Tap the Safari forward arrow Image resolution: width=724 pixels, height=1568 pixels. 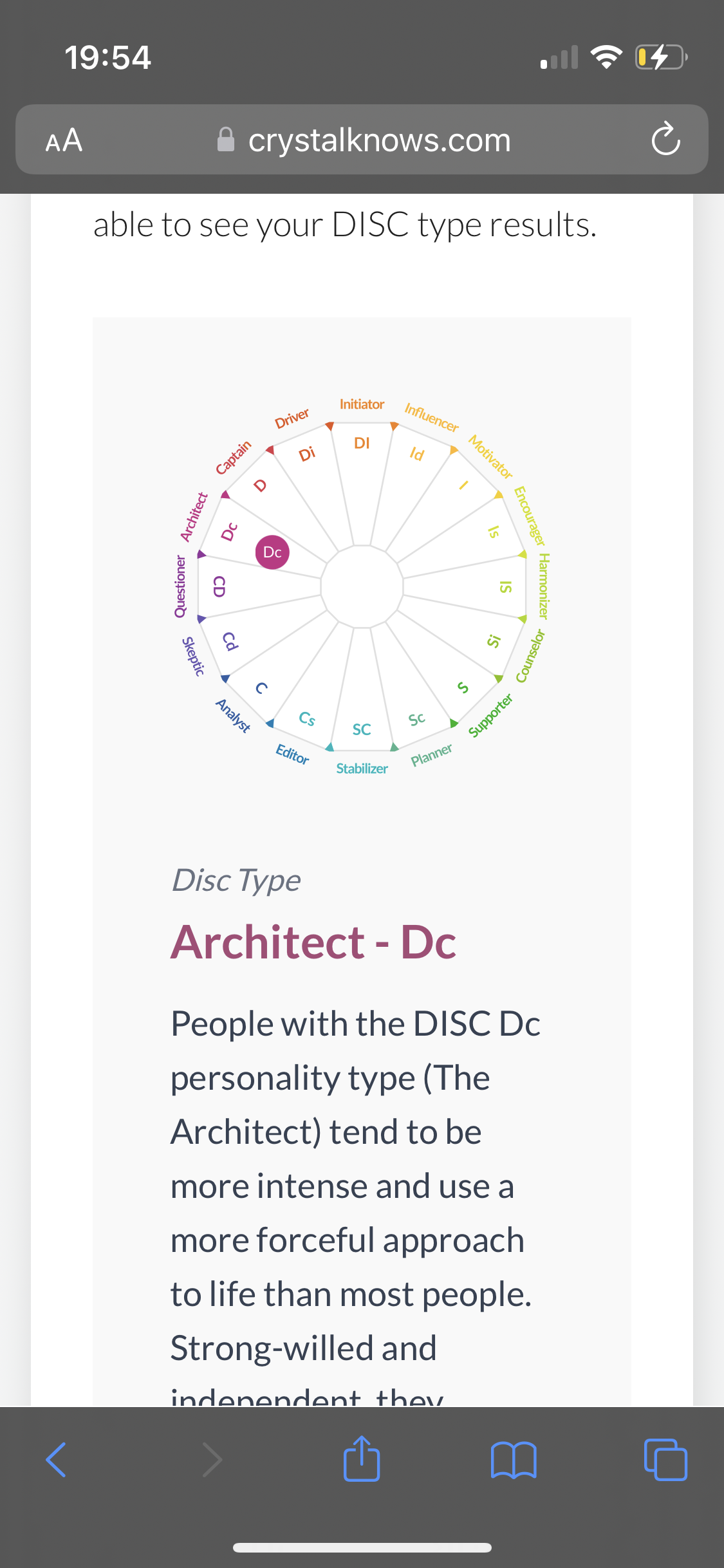pyautogui.click(x=212, y=1459)
